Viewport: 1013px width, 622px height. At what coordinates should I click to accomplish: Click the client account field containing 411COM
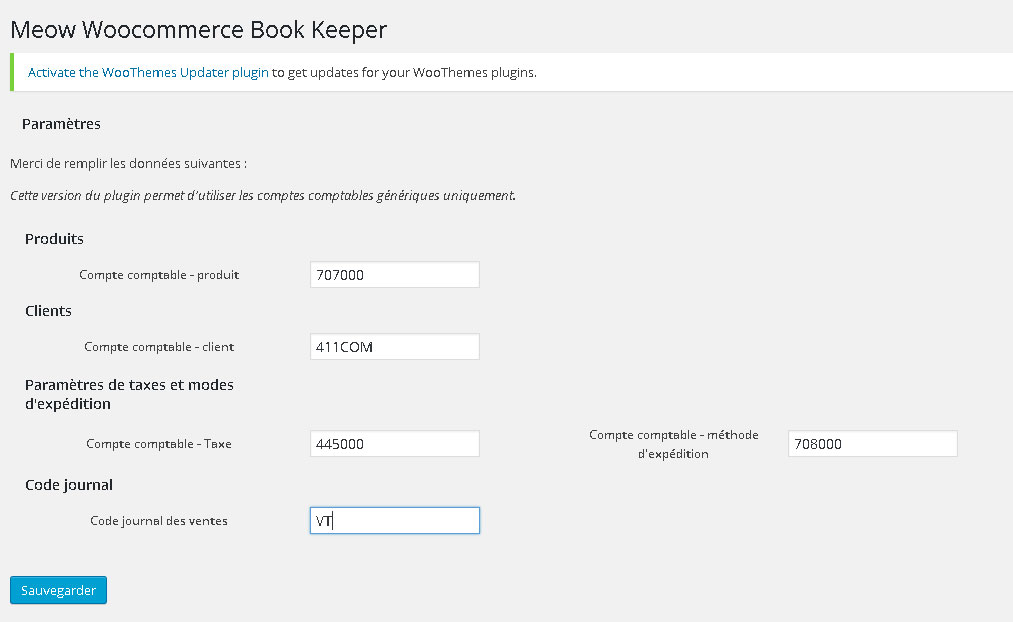394,347
